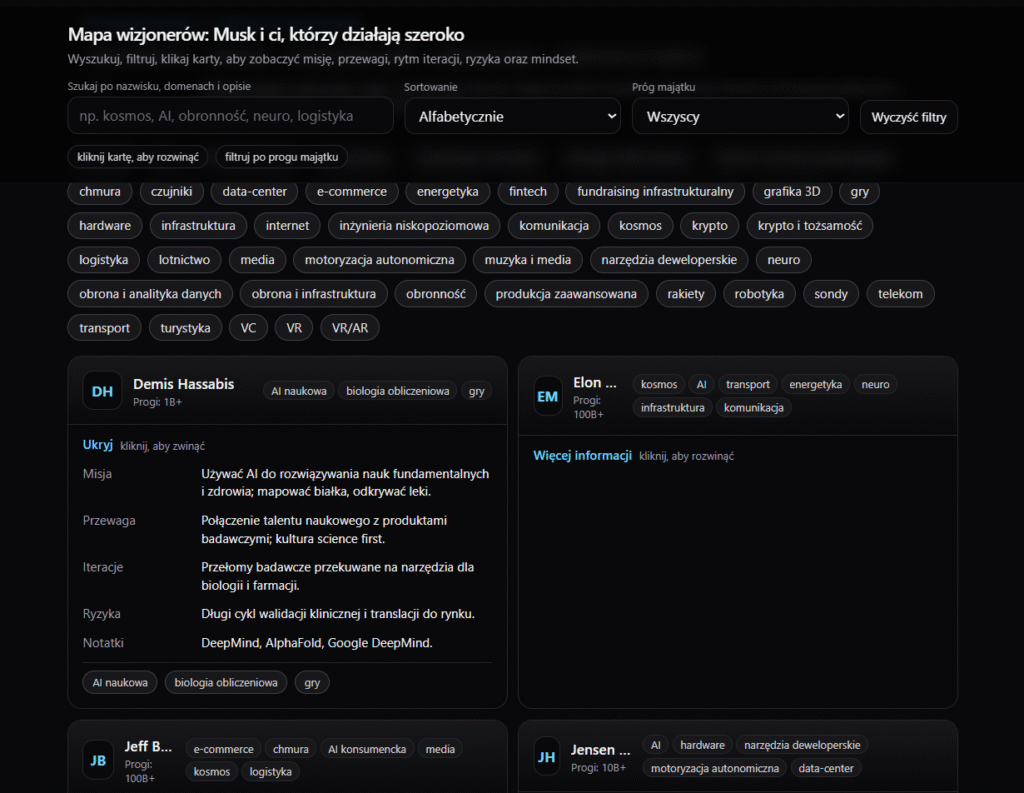
Task: Select the inżynieria niskopoziomowa filter tag
Action: point(414,225)
